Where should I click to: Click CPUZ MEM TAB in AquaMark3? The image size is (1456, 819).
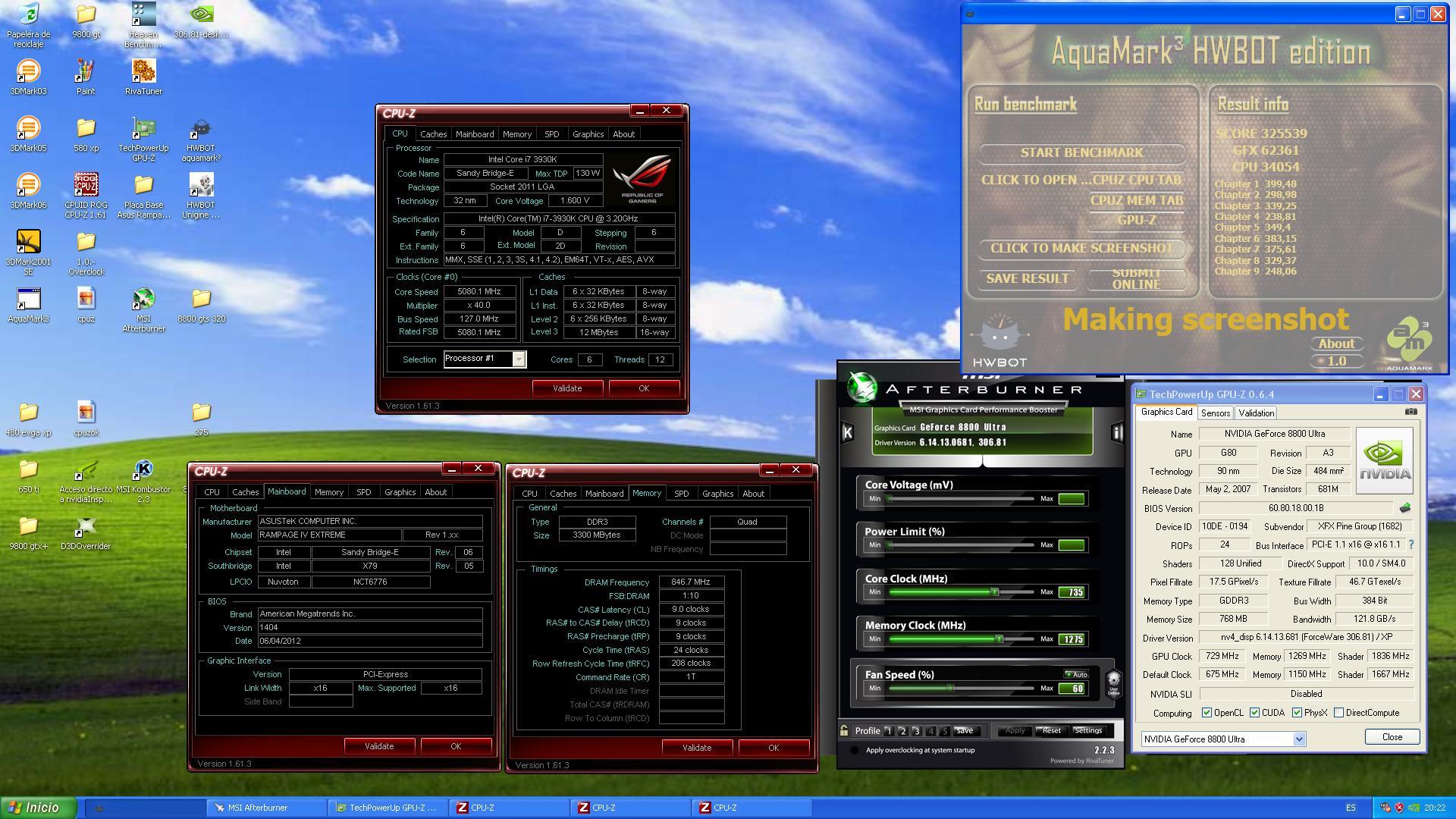tap(1136, 200)
